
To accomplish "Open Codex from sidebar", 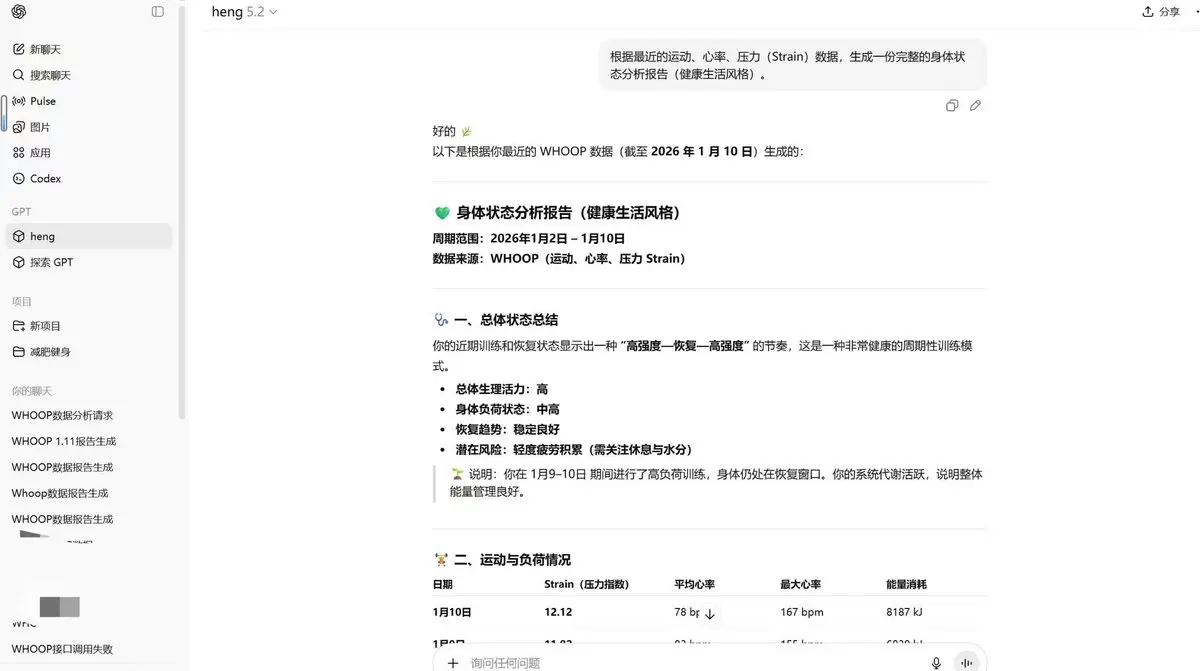I will tap(88, 179).
